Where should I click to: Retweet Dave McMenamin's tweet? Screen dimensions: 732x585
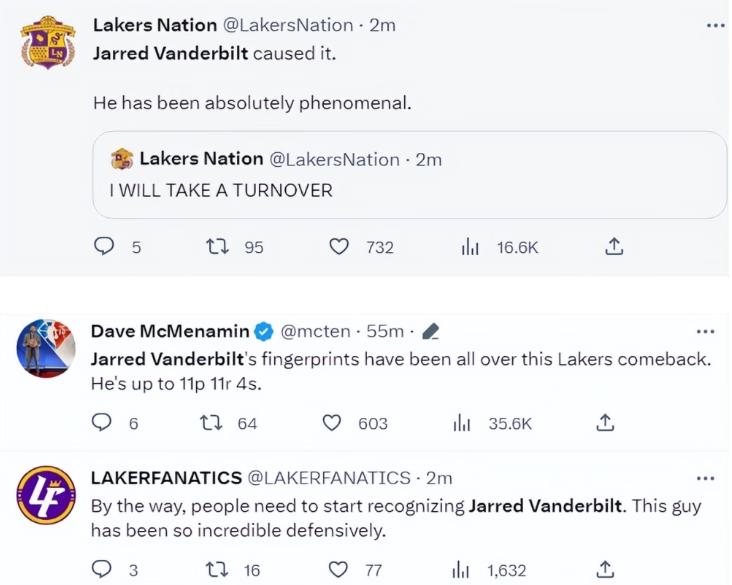[212, 424]
